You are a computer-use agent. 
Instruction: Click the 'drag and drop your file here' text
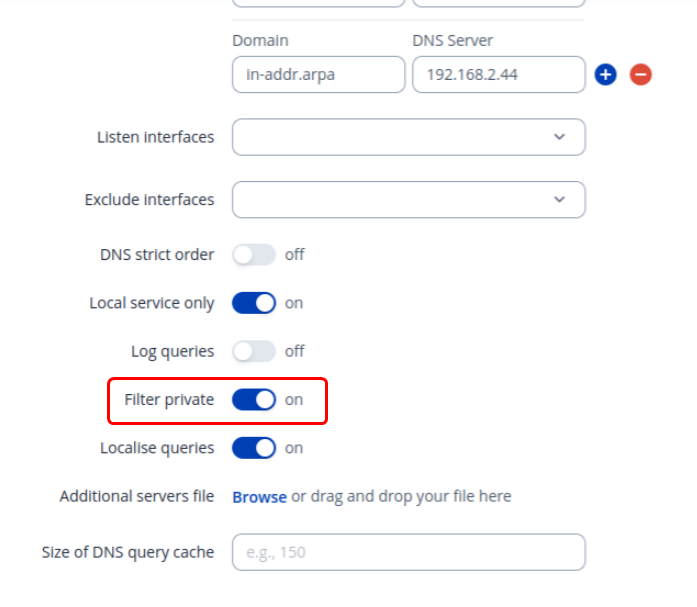coord(401,497)
